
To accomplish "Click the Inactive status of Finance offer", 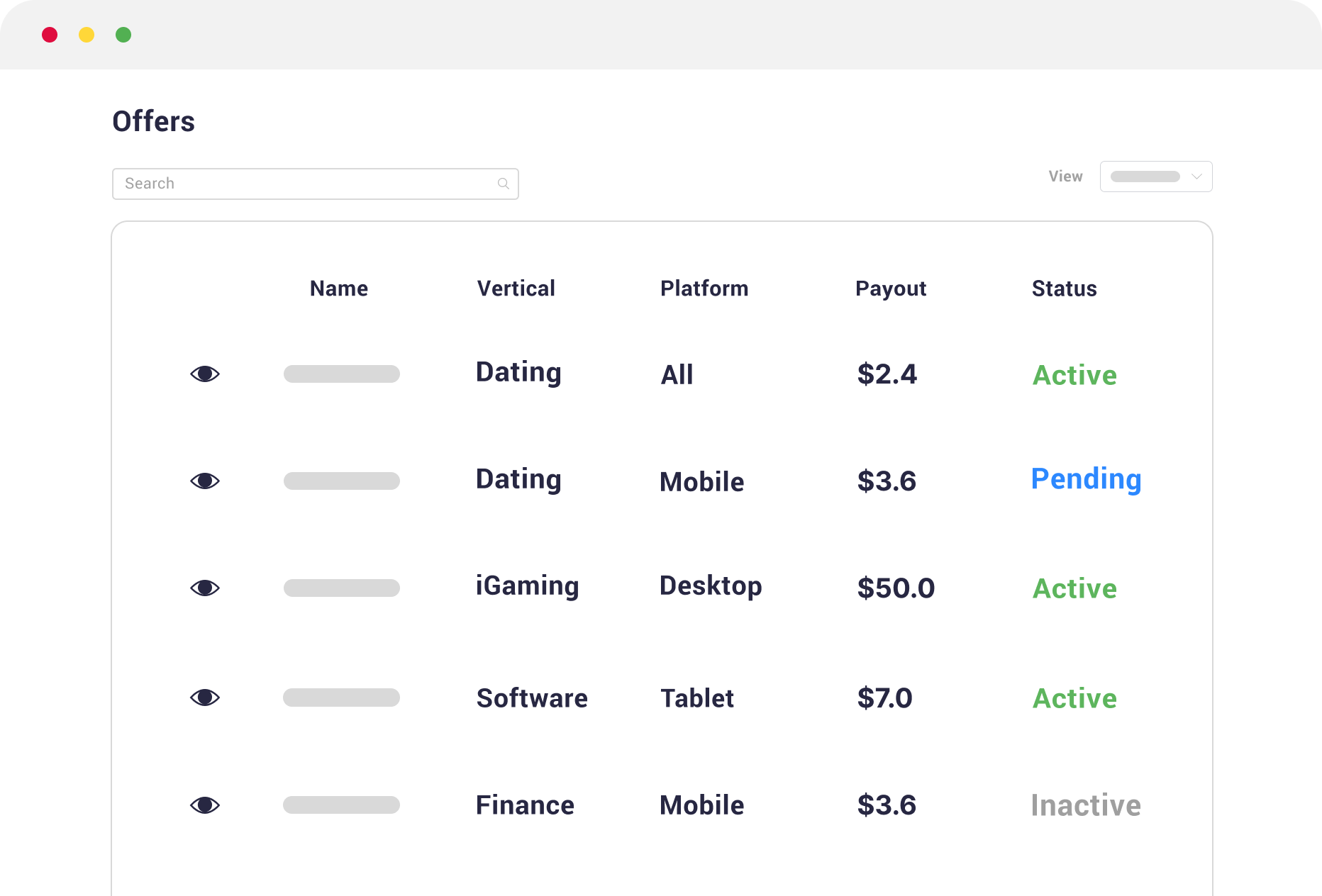I will tap(1086, 805).
